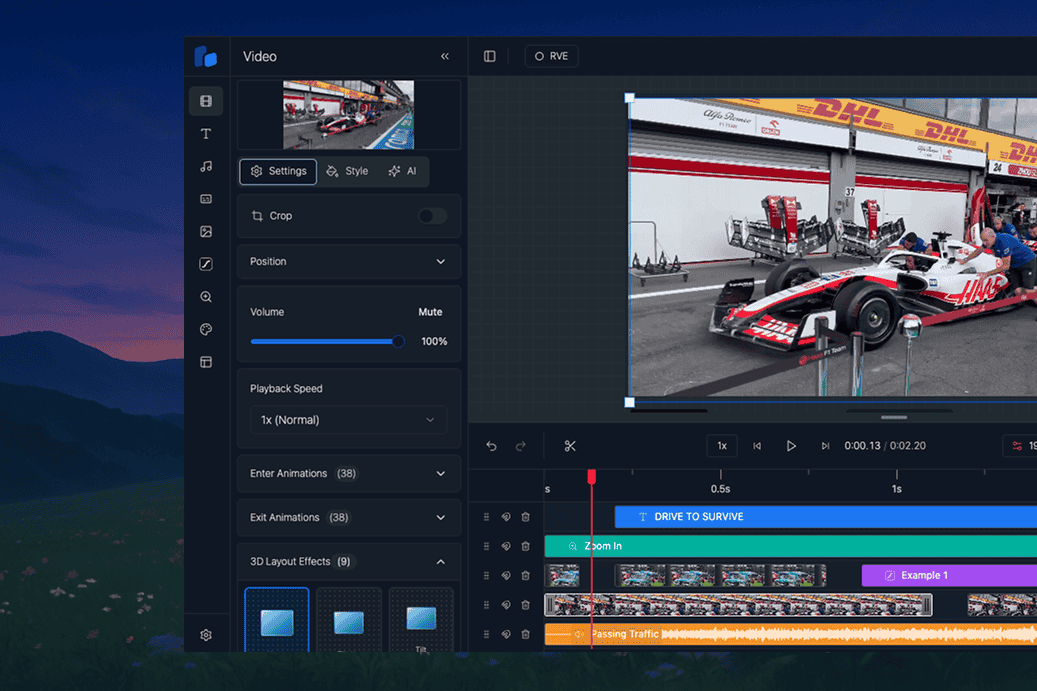Skip to the start of timeline
The image size is (1037, 691).
[x=757, y=446]
